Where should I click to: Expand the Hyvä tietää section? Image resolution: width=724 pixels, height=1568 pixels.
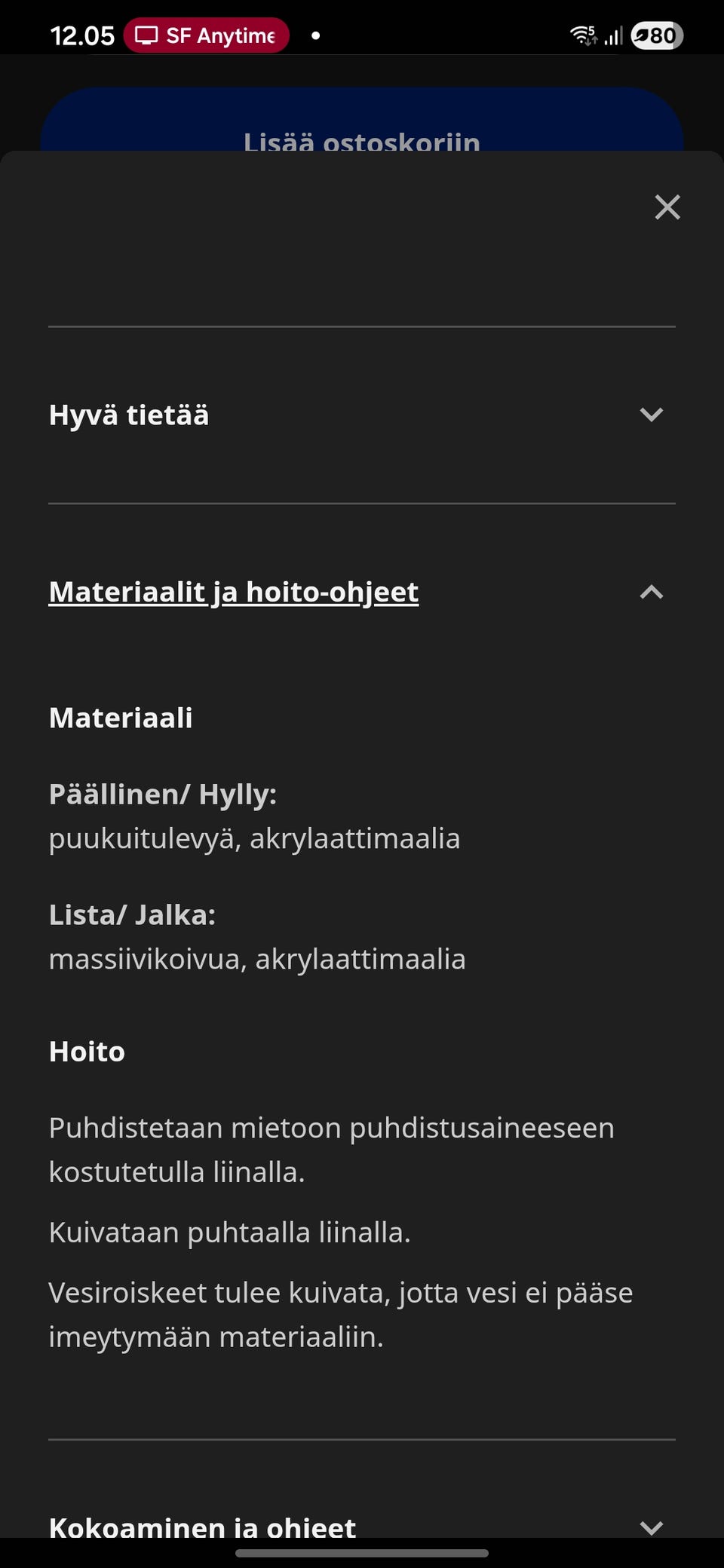[360, 415]
